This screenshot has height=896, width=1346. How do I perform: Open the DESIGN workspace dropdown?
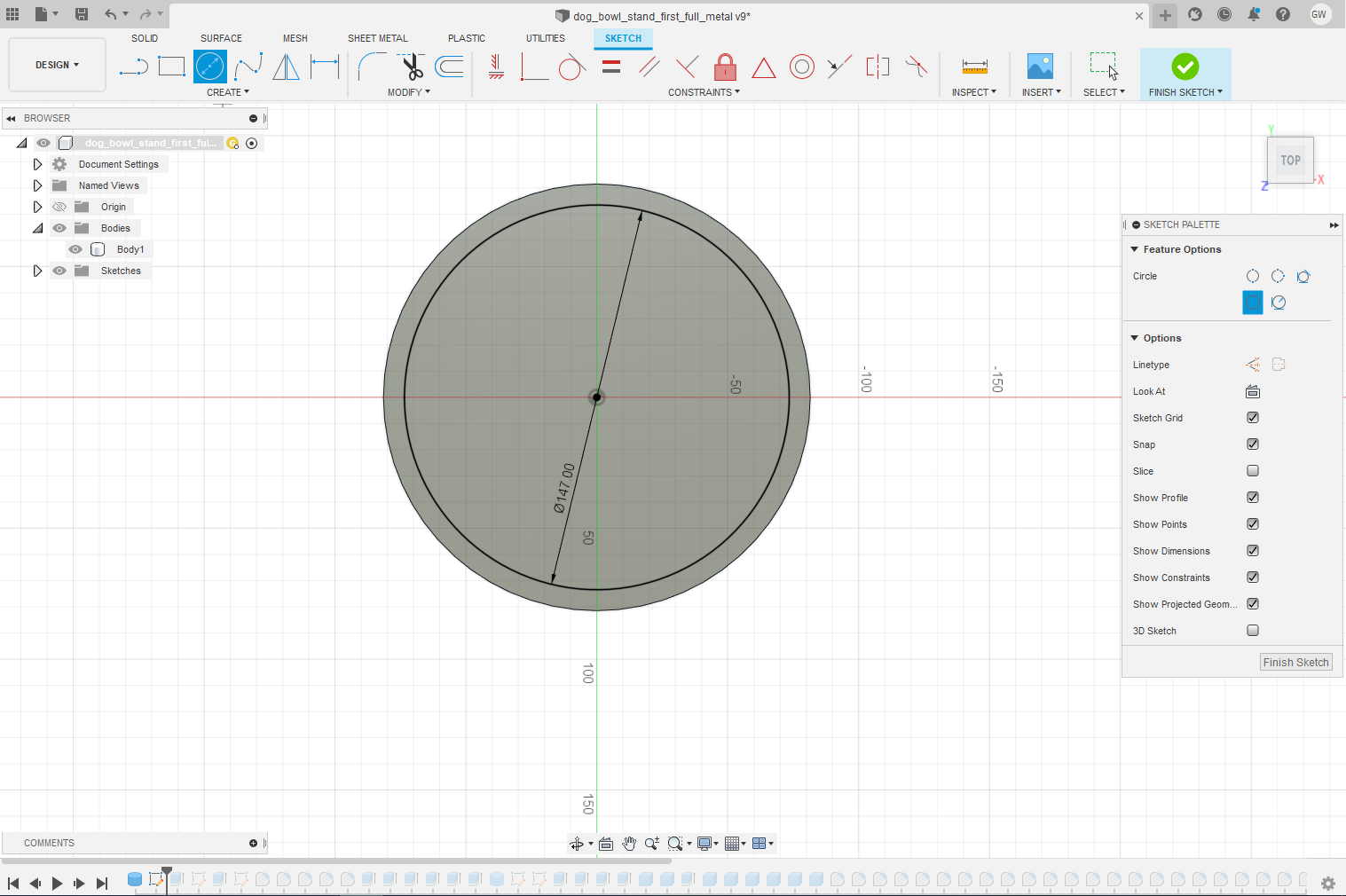[57, 65]
